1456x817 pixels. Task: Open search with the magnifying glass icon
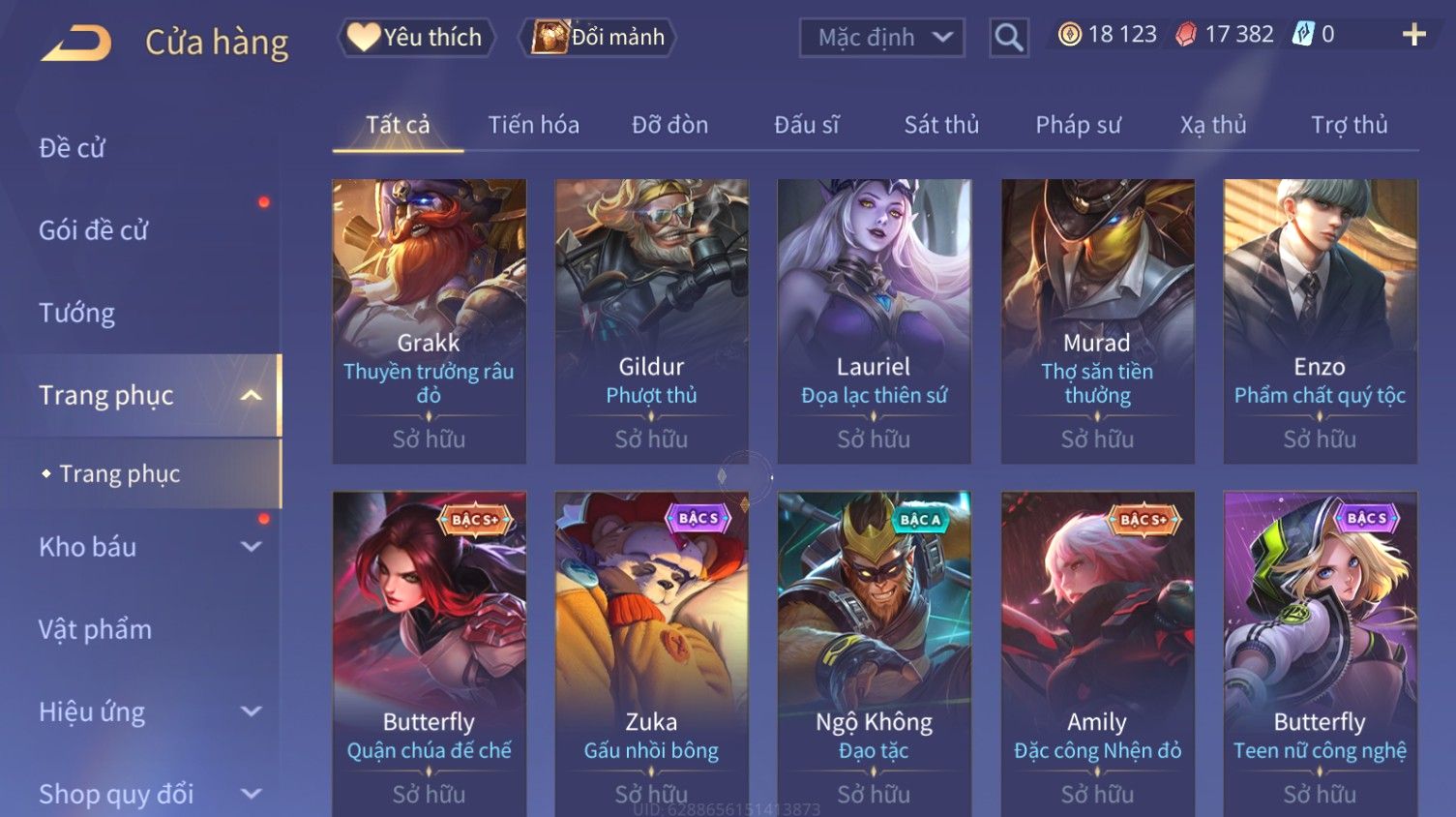[1008, 38]
